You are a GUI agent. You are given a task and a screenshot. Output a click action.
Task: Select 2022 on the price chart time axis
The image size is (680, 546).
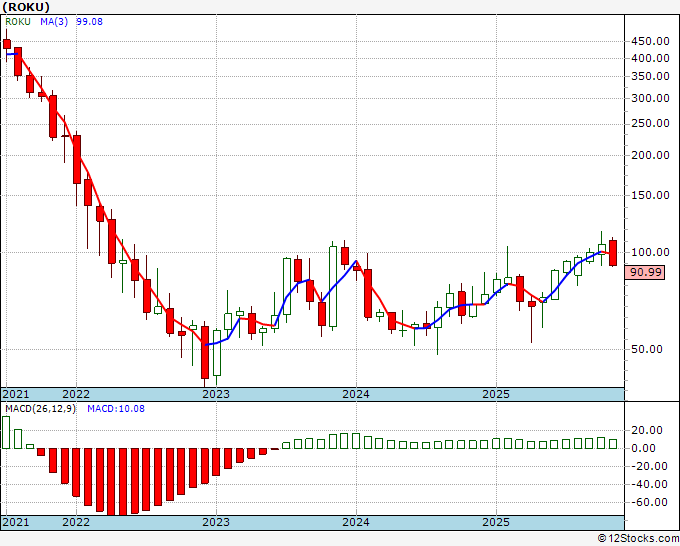tap(76, 394)
